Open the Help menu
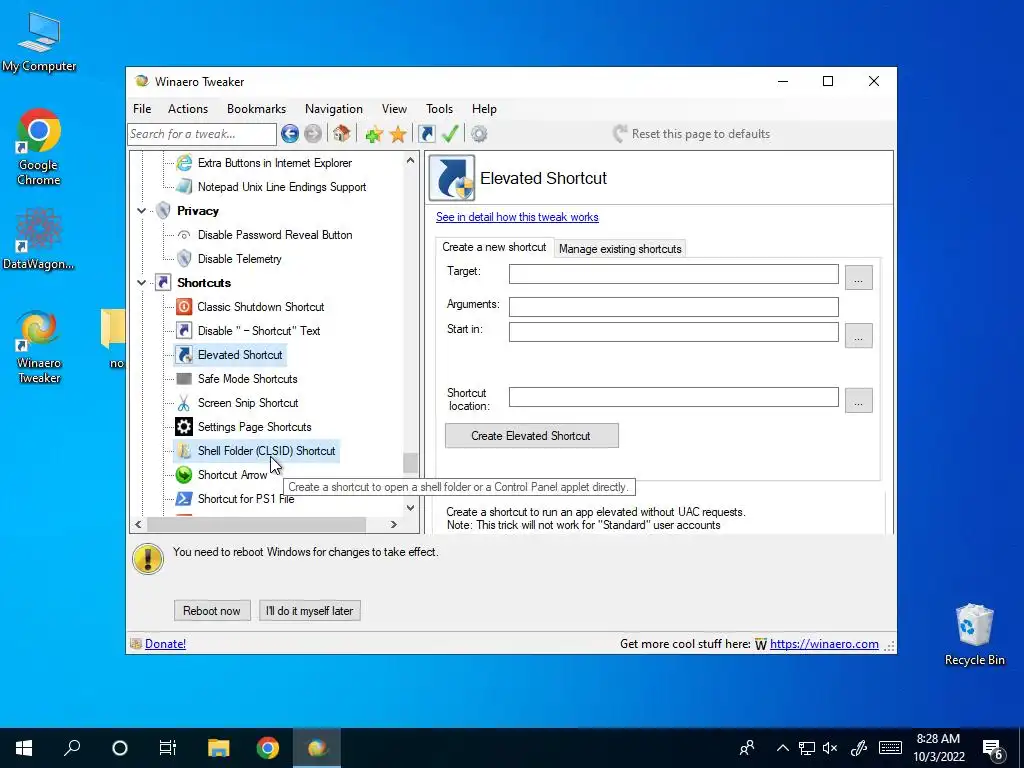 point(485,109)
